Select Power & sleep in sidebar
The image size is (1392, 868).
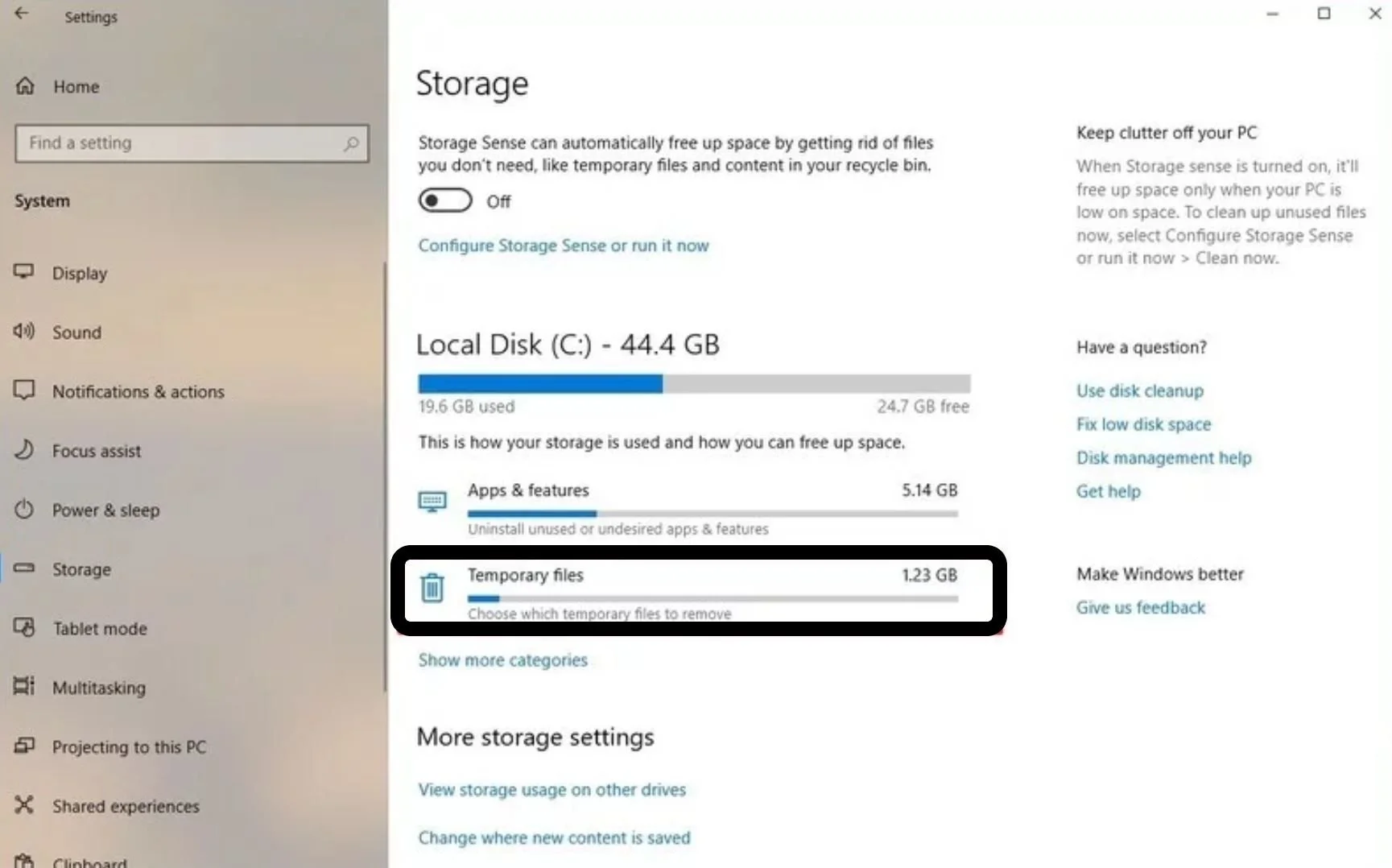(x=106, y=510)
